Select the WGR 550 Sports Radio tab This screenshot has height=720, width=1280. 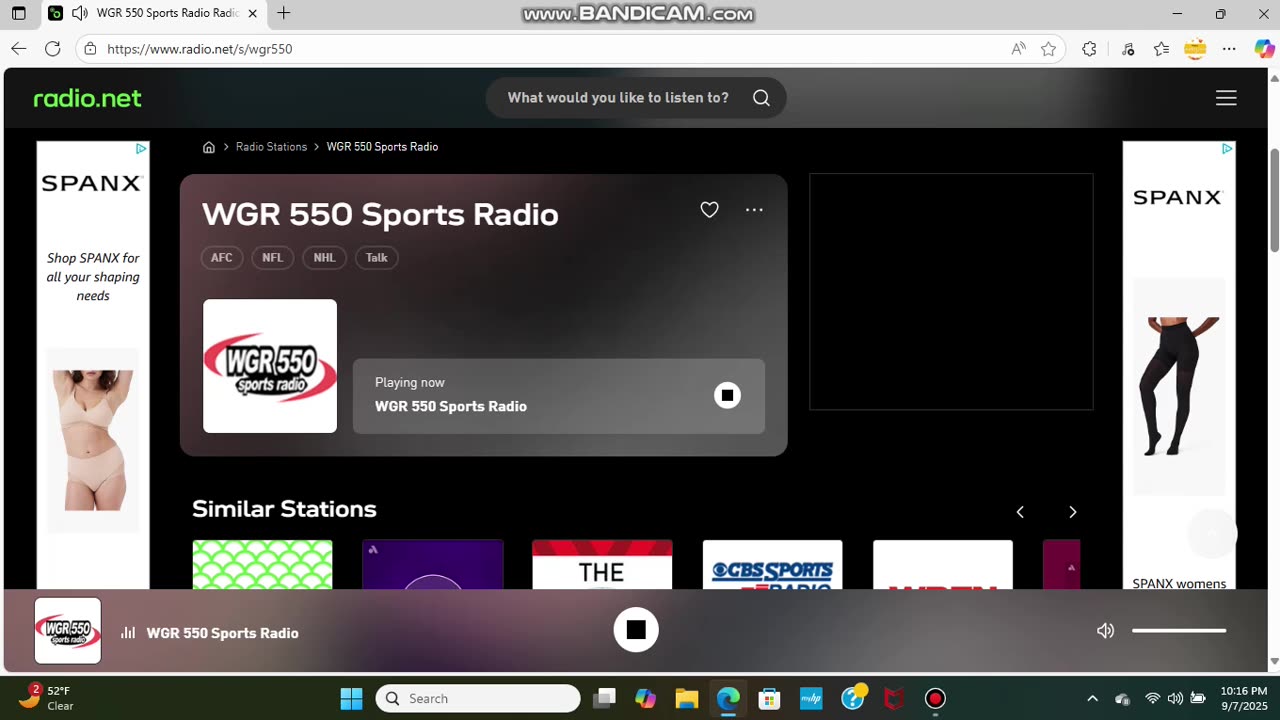154,14
